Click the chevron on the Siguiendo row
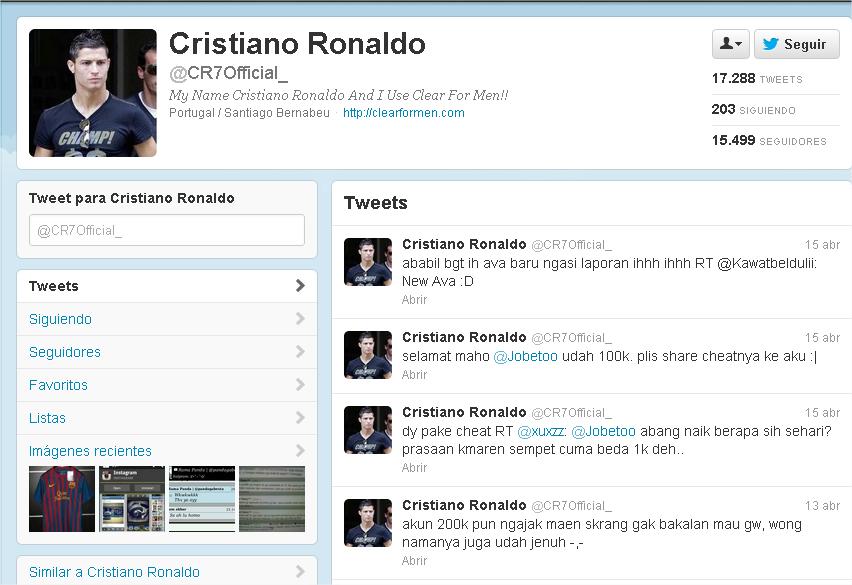 [300, 319]
